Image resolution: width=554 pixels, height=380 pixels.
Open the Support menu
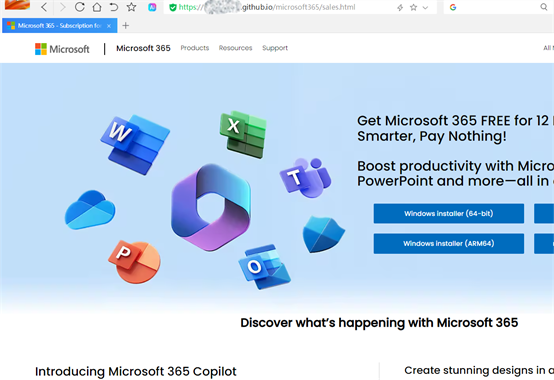point(275,48)
